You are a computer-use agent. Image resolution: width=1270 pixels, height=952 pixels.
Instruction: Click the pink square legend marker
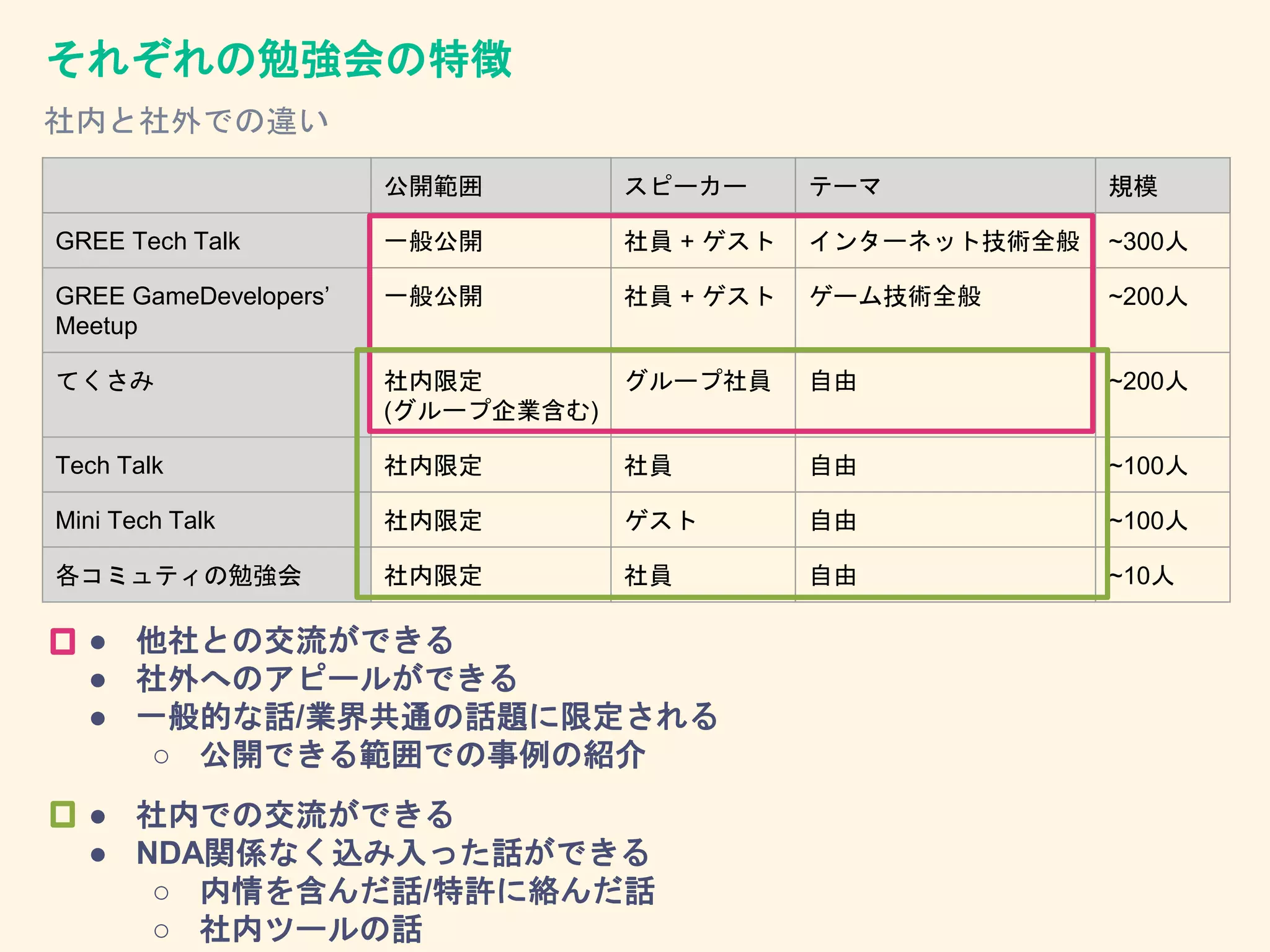tap(63, 641)
